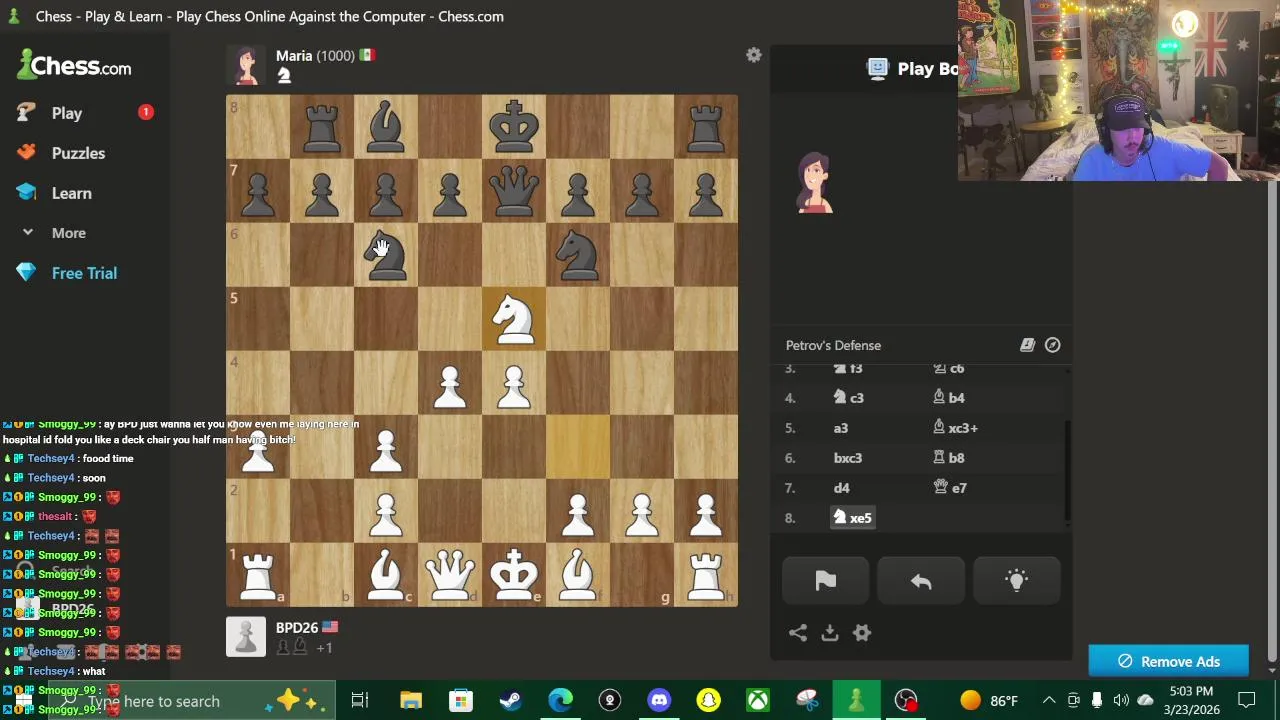Click the 86°F weather widget
This screenshot has height=720, width=1280.
(988, 700)
